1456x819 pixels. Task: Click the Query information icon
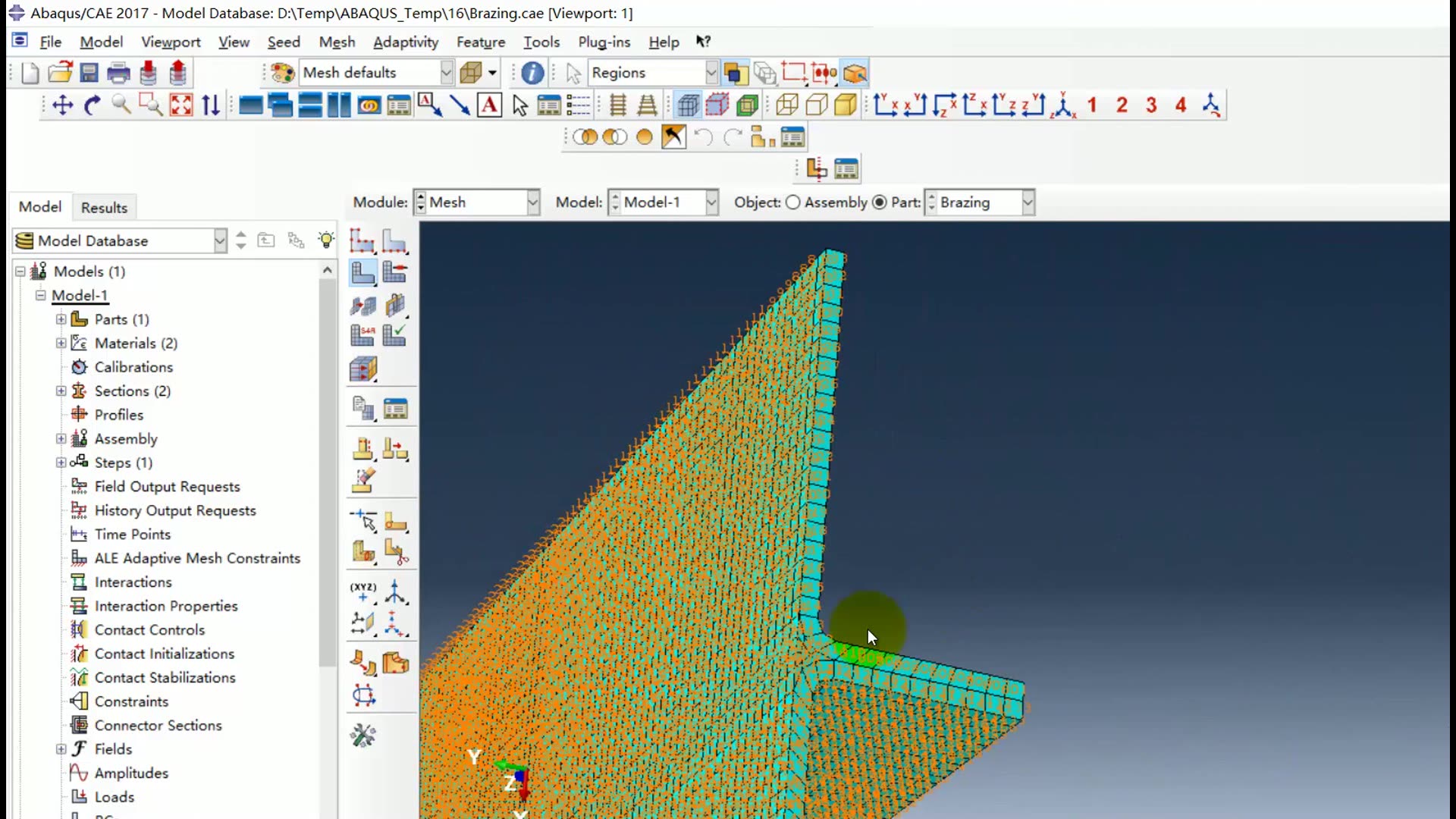click(532, 73)
